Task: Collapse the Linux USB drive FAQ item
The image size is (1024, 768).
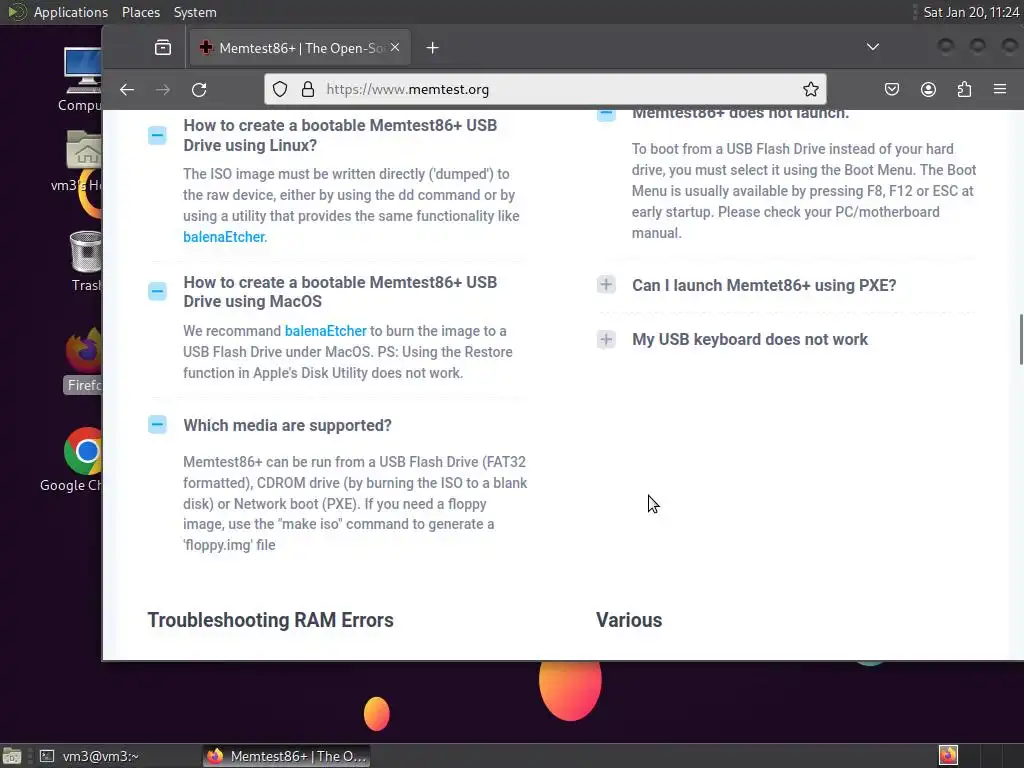Action: (x=157, y=135)
